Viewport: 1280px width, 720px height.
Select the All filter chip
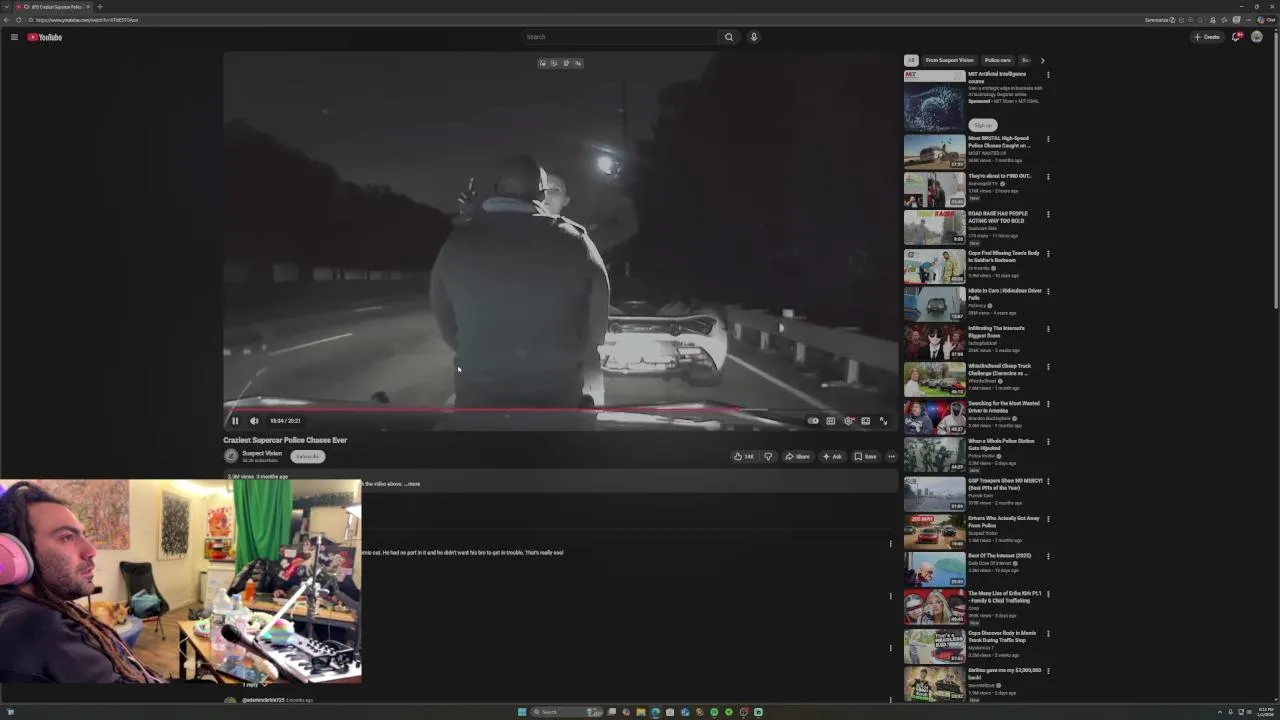pos(911,60)
